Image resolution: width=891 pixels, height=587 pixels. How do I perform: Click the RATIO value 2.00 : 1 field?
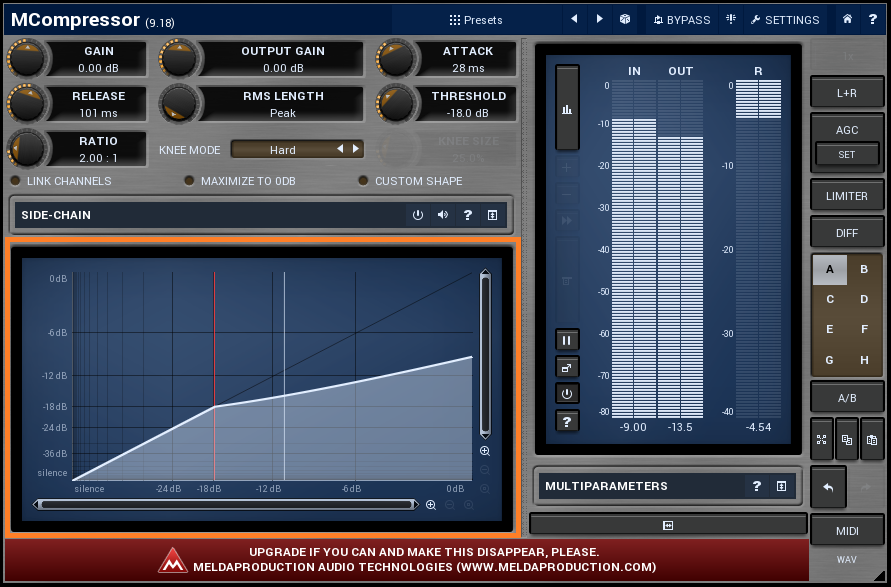[x=98, y=158]
